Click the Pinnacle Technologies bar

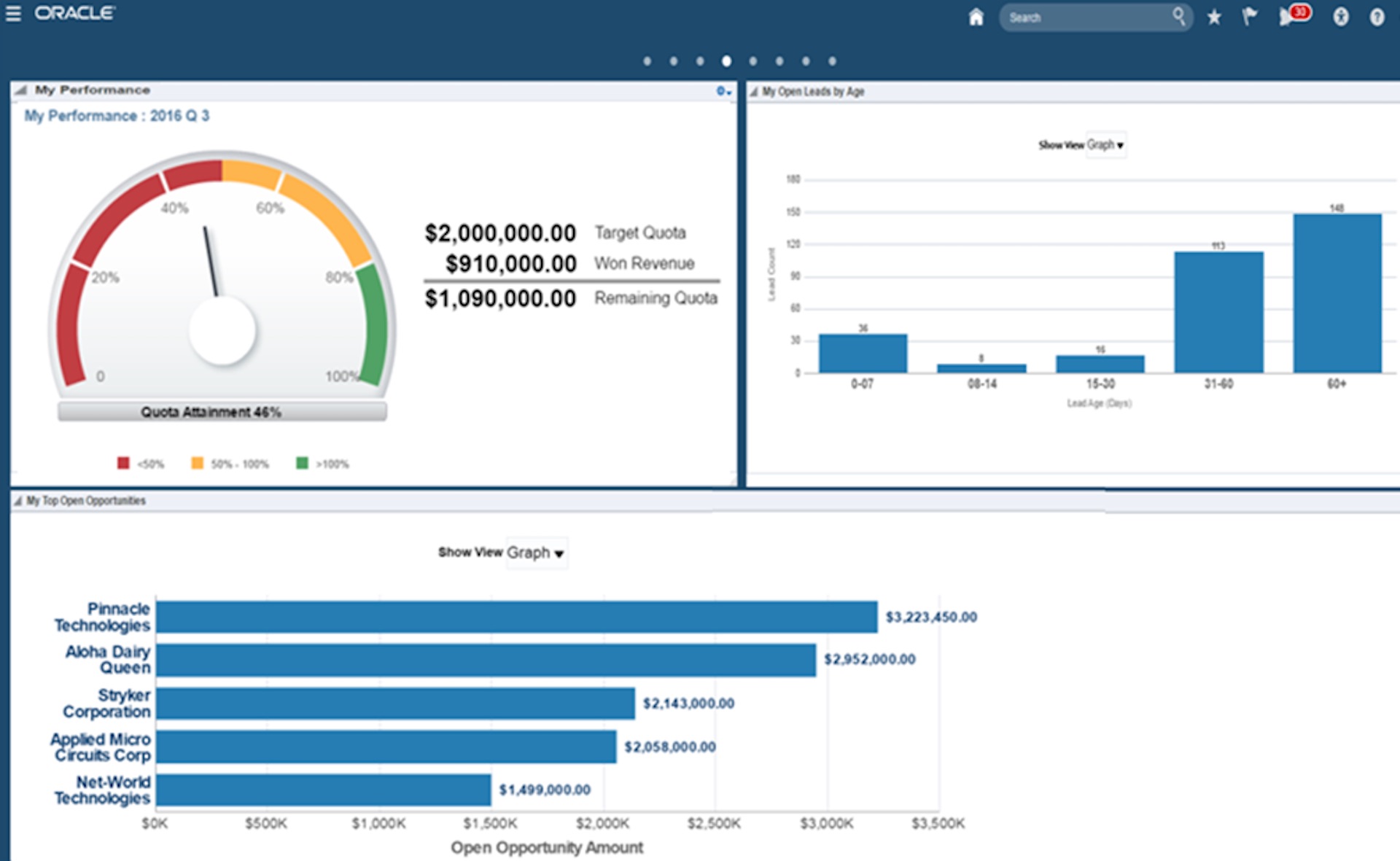point(517,617)
